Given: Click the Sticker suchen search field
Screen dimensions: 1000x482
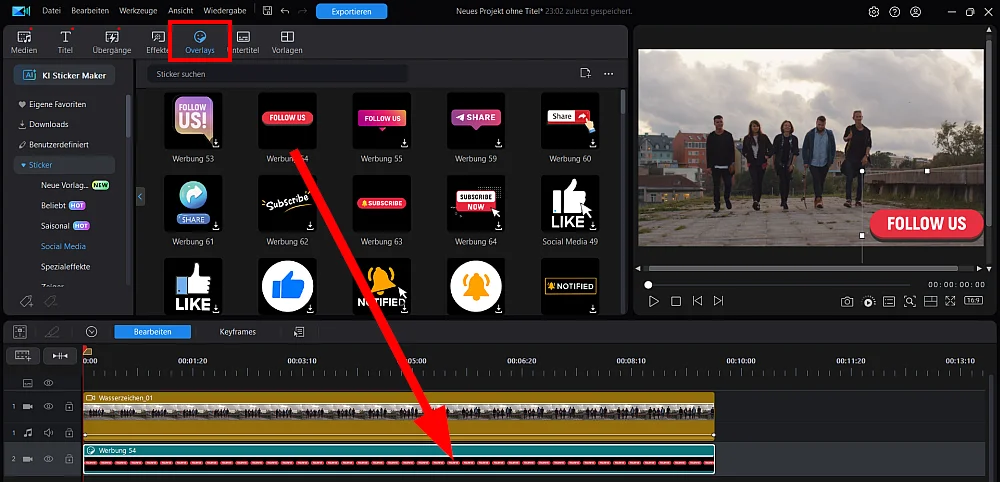Looking at the screenshot, I should (277, 74).
